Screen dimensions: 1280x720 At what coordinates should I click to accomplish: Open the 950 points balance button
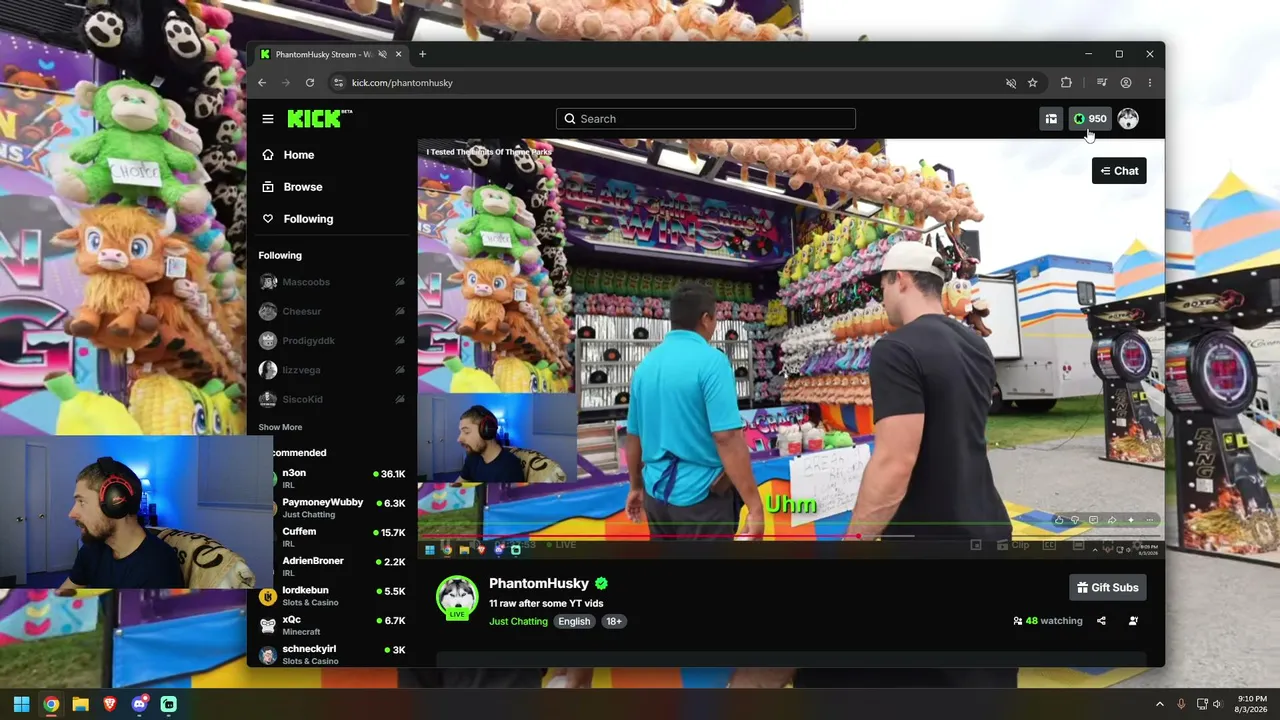pyautogui.click(x=1090, y=119)
